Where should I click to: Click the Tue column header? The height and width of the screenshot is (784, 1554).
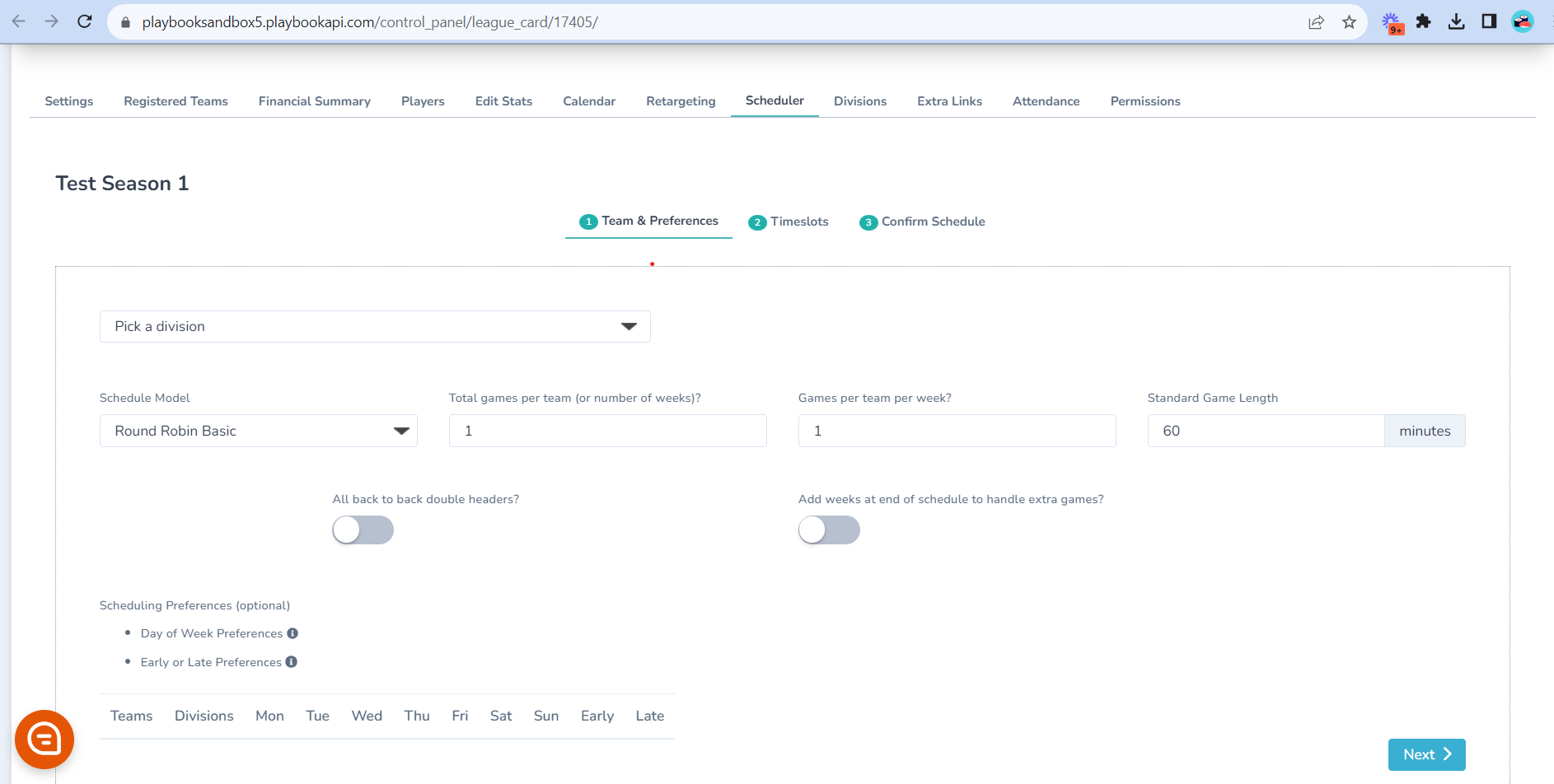tap(317, 716)
